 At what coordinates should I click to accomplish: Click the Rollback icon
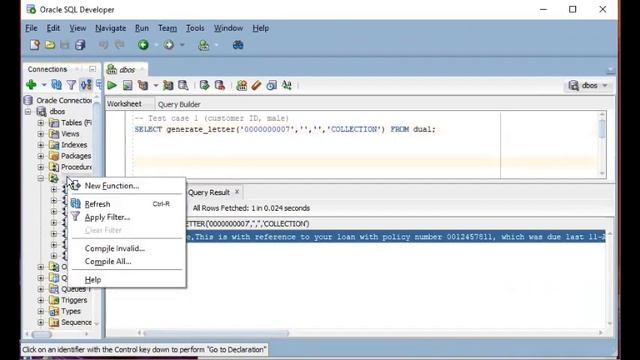coord(220,85)
